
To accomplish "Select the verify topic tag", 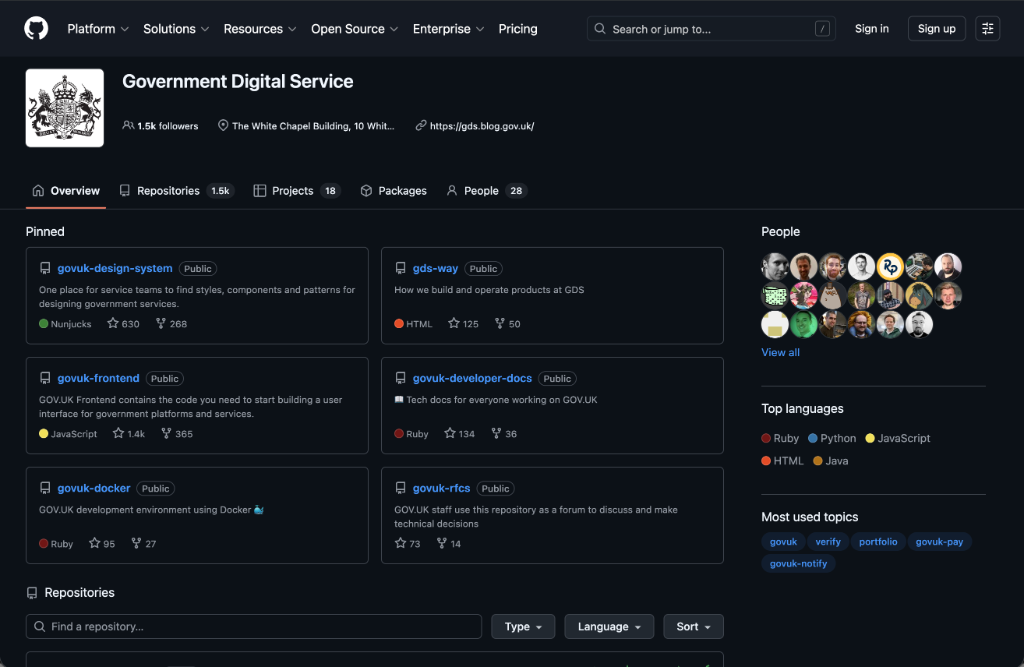I will (828, 542).
